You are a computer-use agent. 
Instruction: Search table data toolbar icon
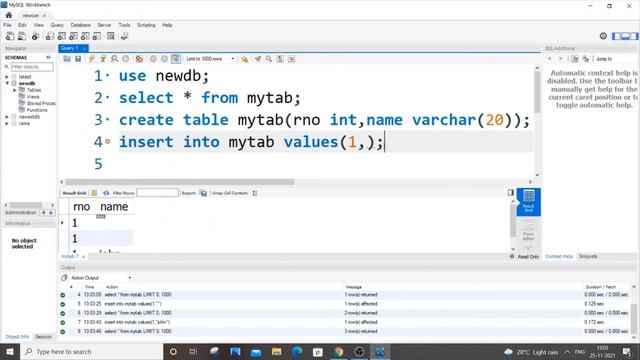click(111, 36)
